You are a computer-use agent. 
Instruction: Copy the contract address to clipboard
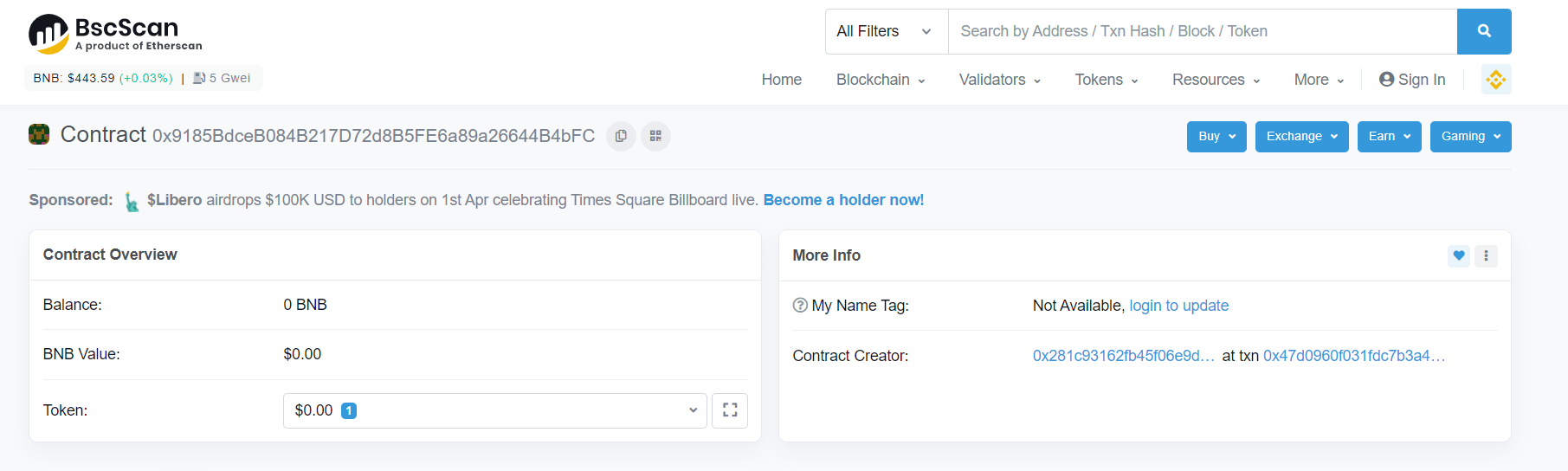621,136
